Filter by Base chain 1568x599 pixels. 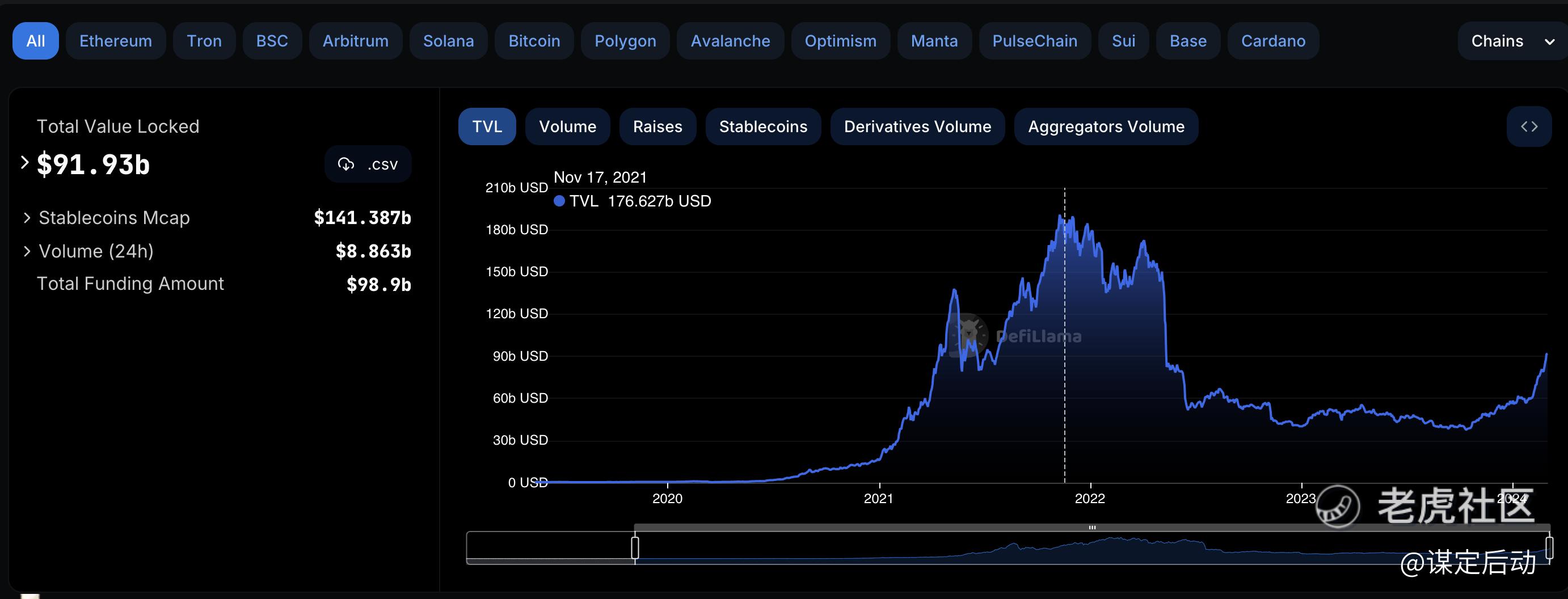tap(1188, 41)
